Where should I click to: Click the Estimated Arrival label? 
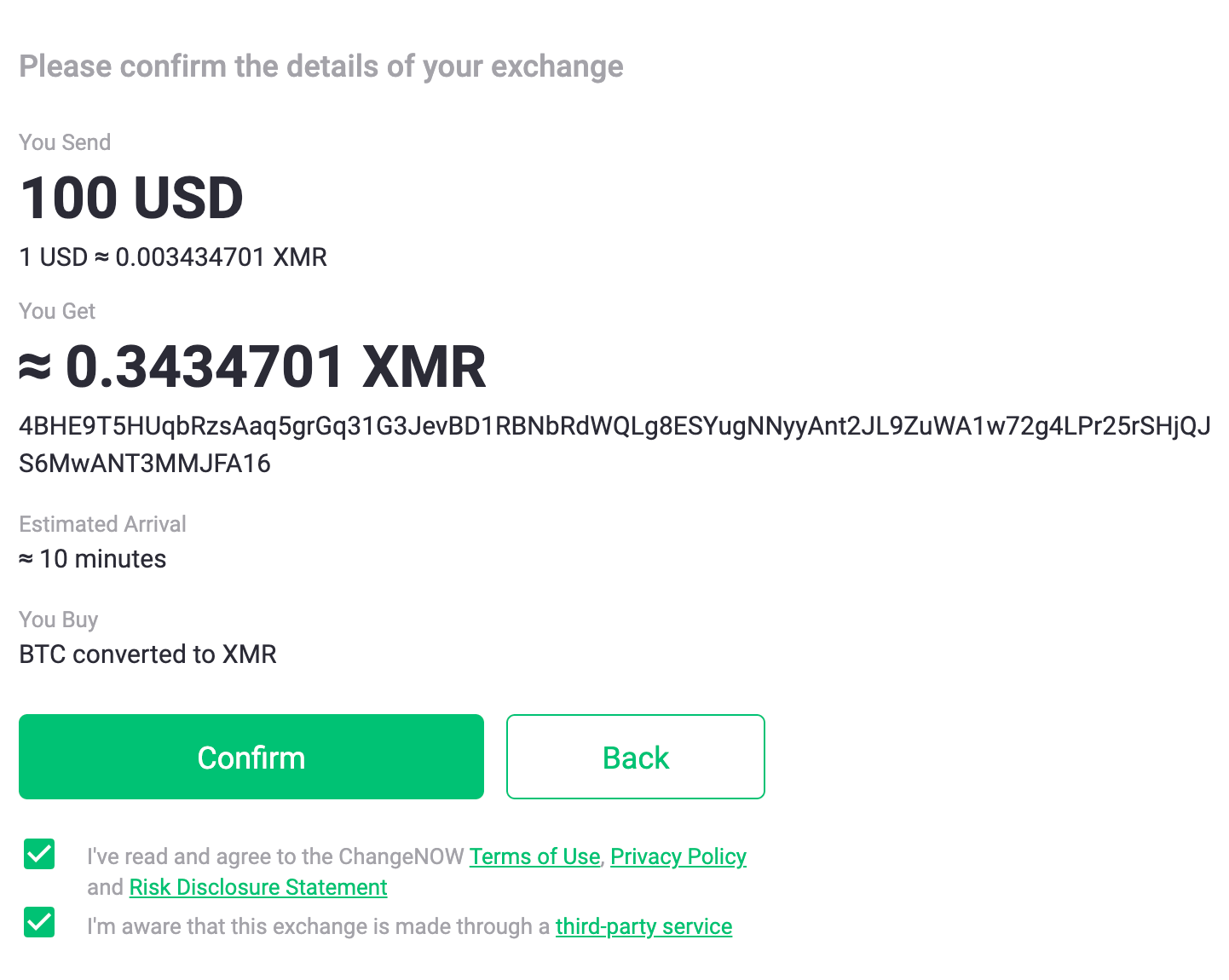pos(102,524)
